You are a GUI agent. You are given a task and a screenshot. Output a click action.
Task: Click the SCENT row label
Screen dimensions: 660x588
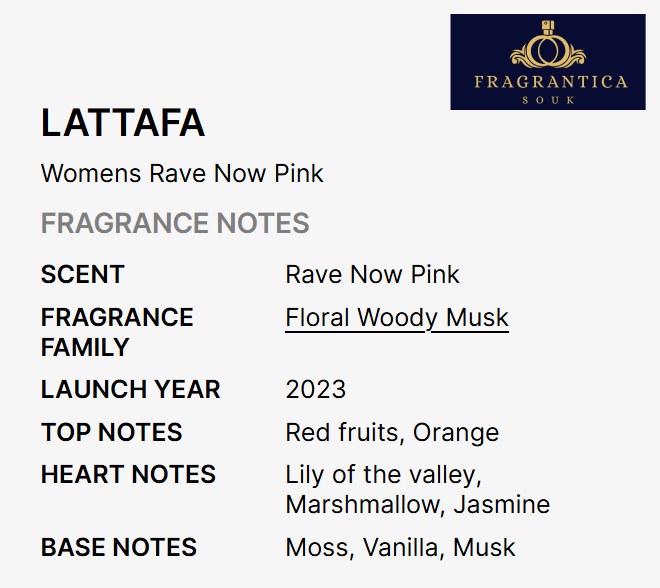coord(83,275)
